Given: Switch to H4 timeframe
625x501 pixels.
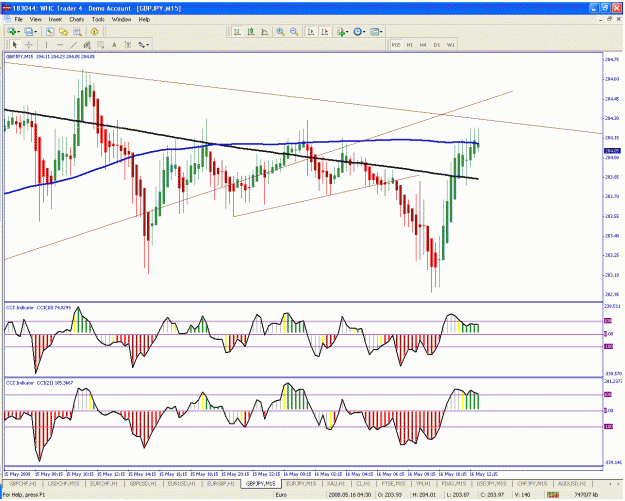Looking at the screenshot, I should click(x=423, y=45).
